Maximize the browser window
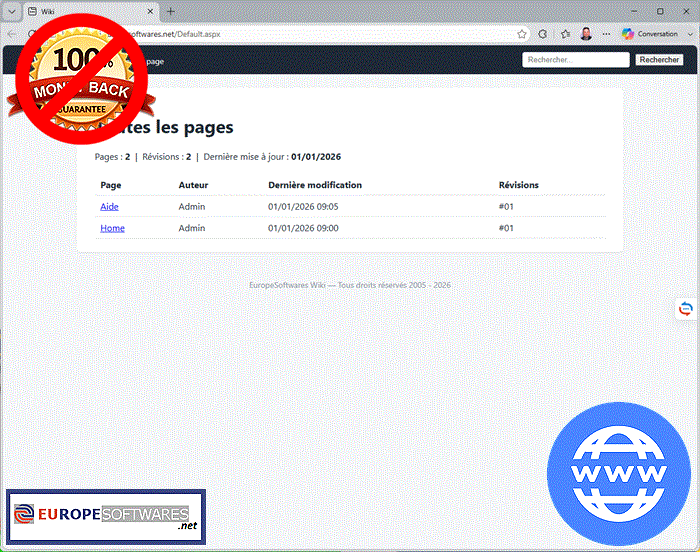Viewport: 700px width, 552px height. 660,12
